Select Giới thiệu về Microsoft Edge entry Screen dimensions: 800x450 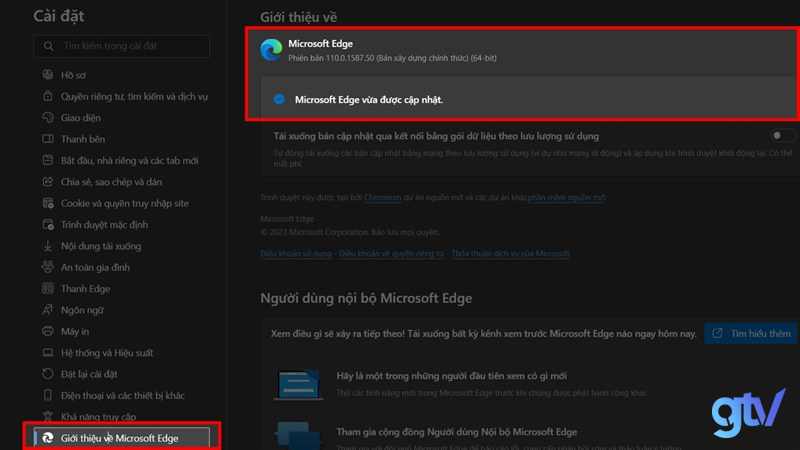pyautogui.click(x=122, y=438)
